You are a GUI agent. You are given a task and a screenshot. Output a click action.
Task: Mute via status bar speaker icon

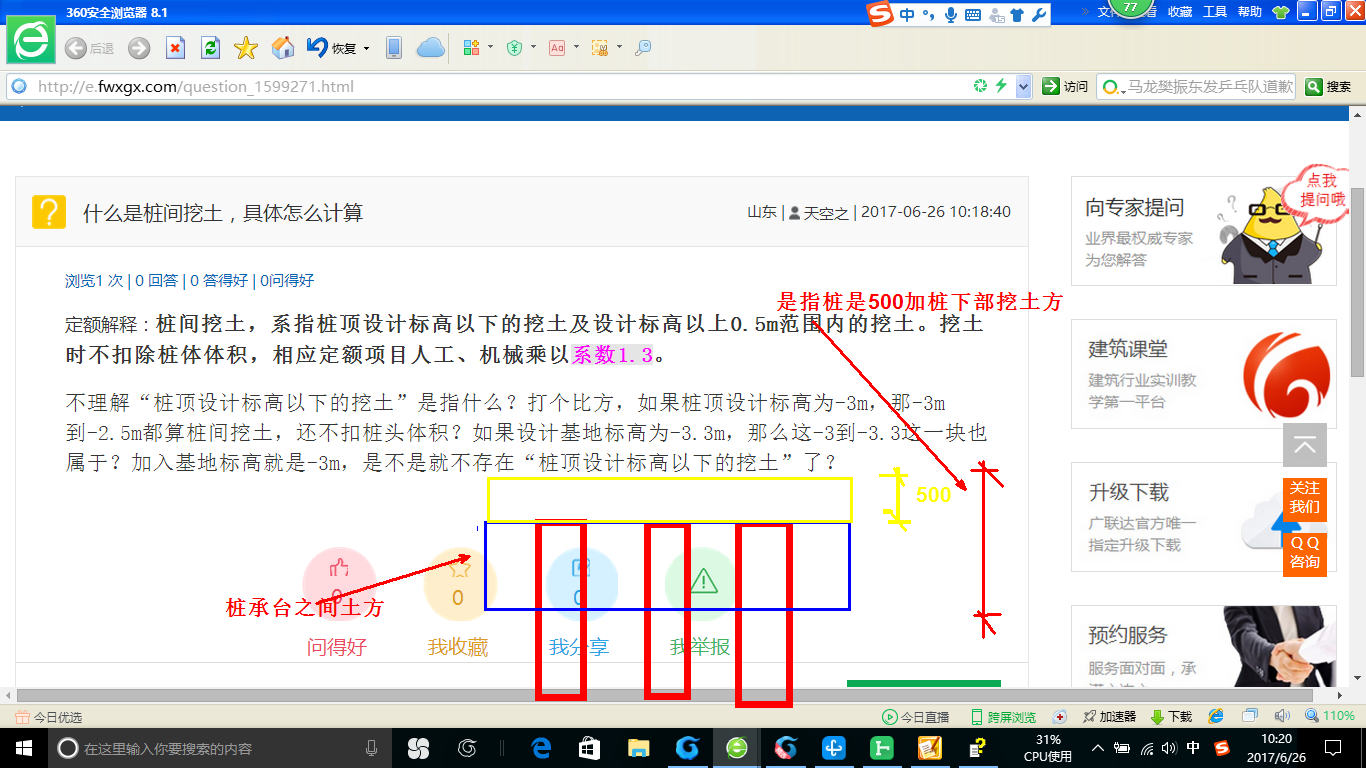[x=1283, y=716]
